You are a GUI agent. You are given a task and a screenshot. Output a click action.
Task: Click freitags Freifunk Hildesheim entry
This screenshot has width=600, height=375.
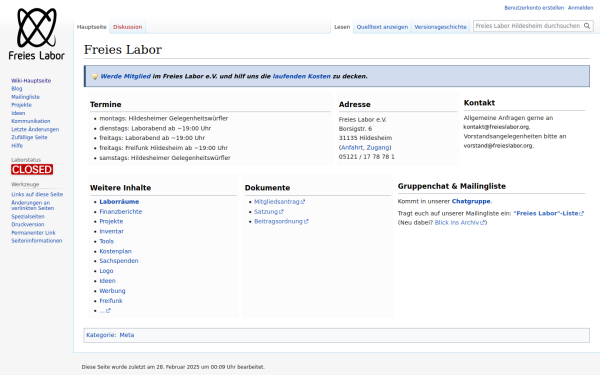tap(163, 148)
